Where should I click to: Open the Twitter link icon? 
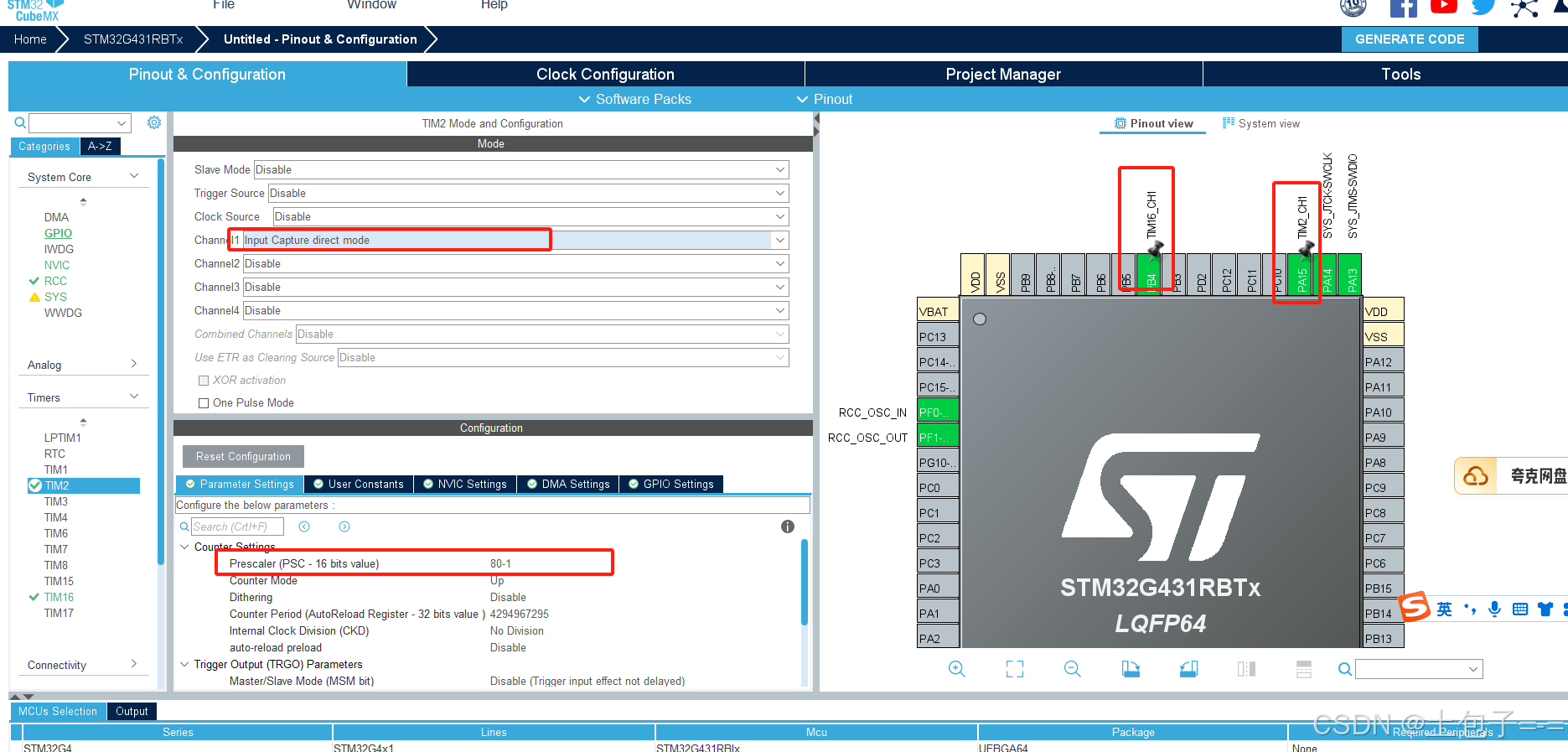[1484, 7]
